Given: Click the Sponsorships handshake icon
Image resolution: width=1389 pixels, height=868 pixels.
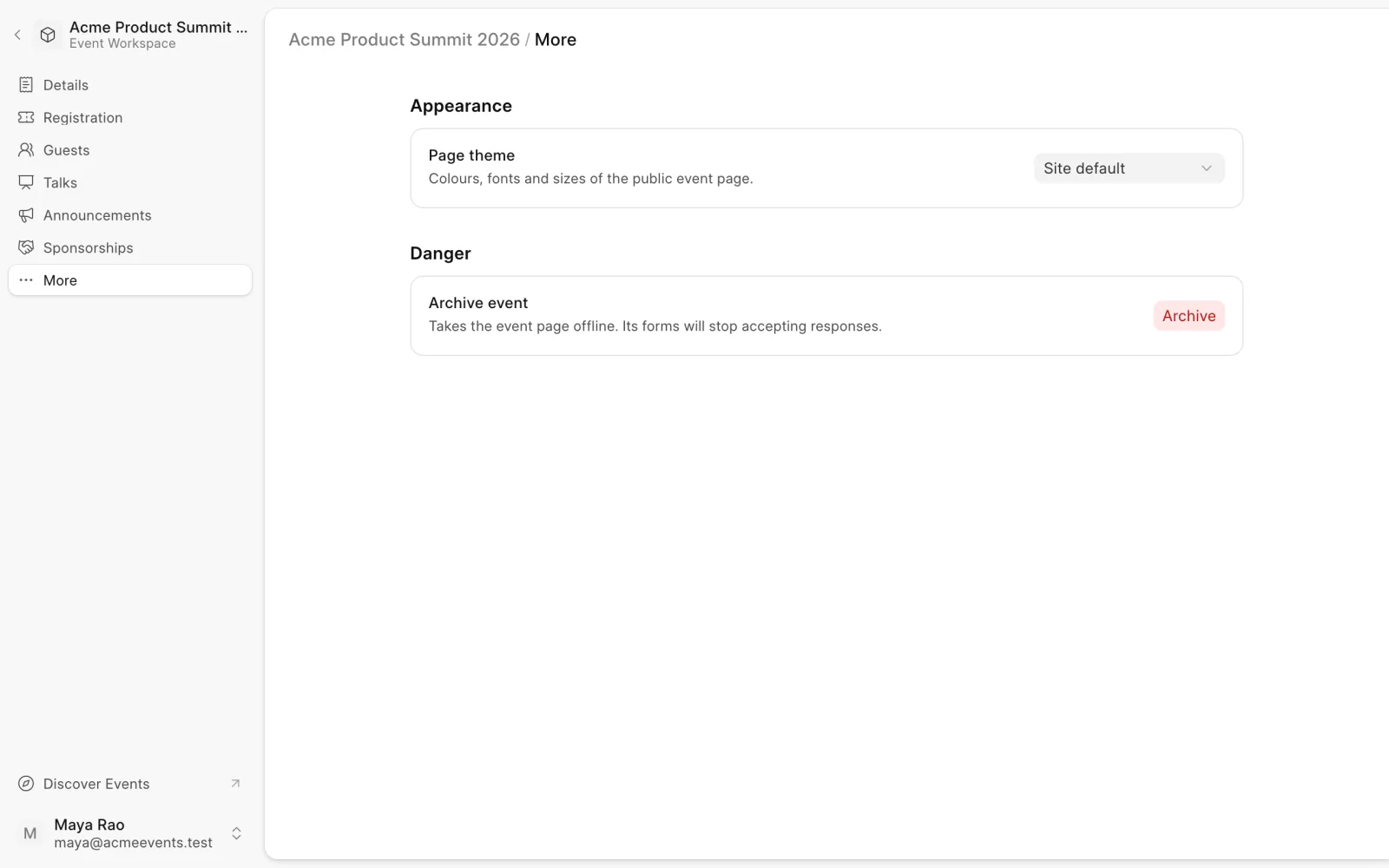Looking at the screenshot, I should pos(26,247).
